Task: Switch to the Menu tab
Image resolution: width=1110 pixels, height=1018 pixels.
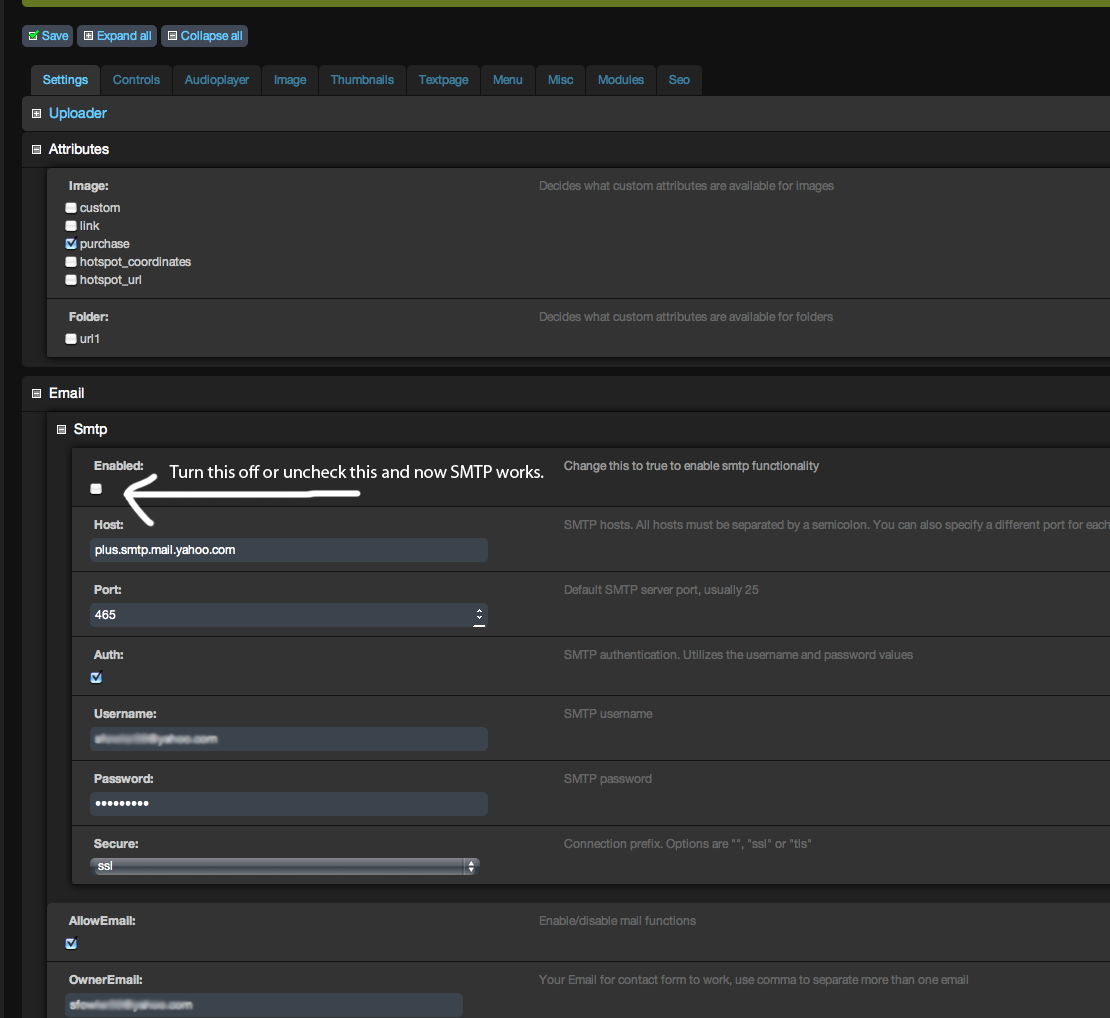Action: (x=508, y=80)
